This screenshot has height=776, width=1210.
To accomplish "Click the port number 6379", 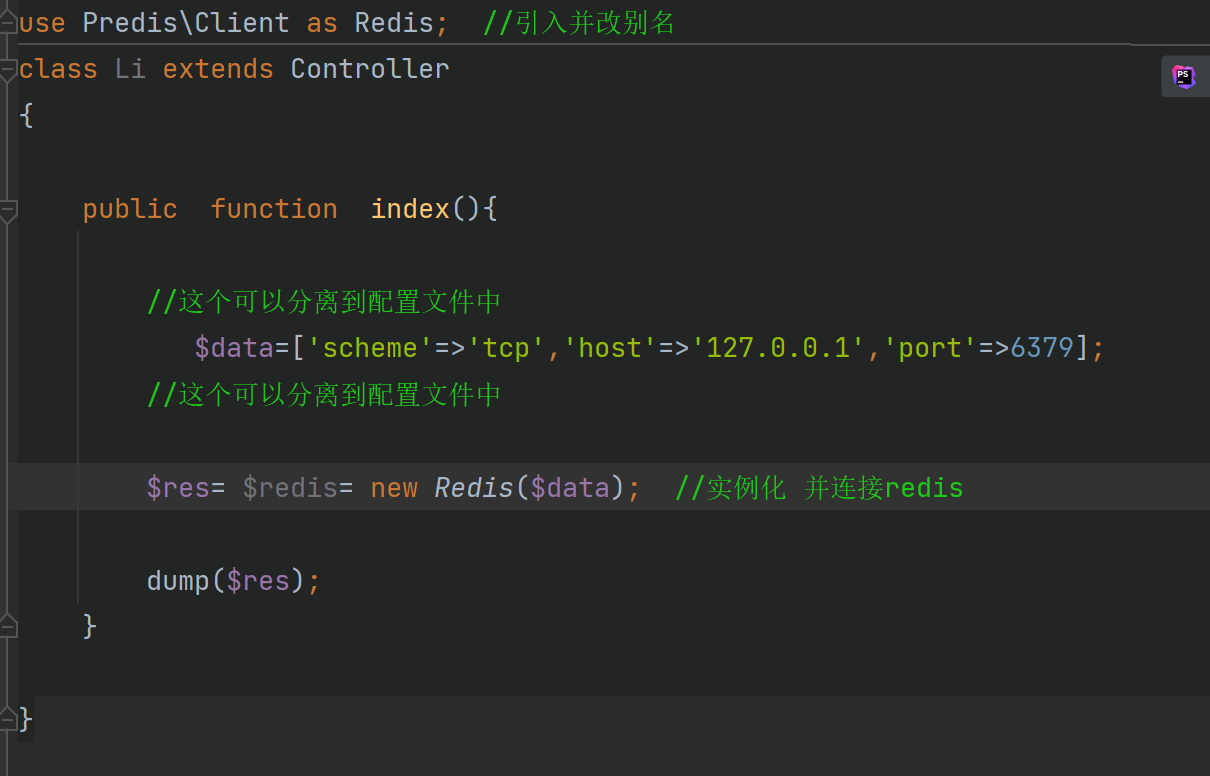I will [1042, 348].
